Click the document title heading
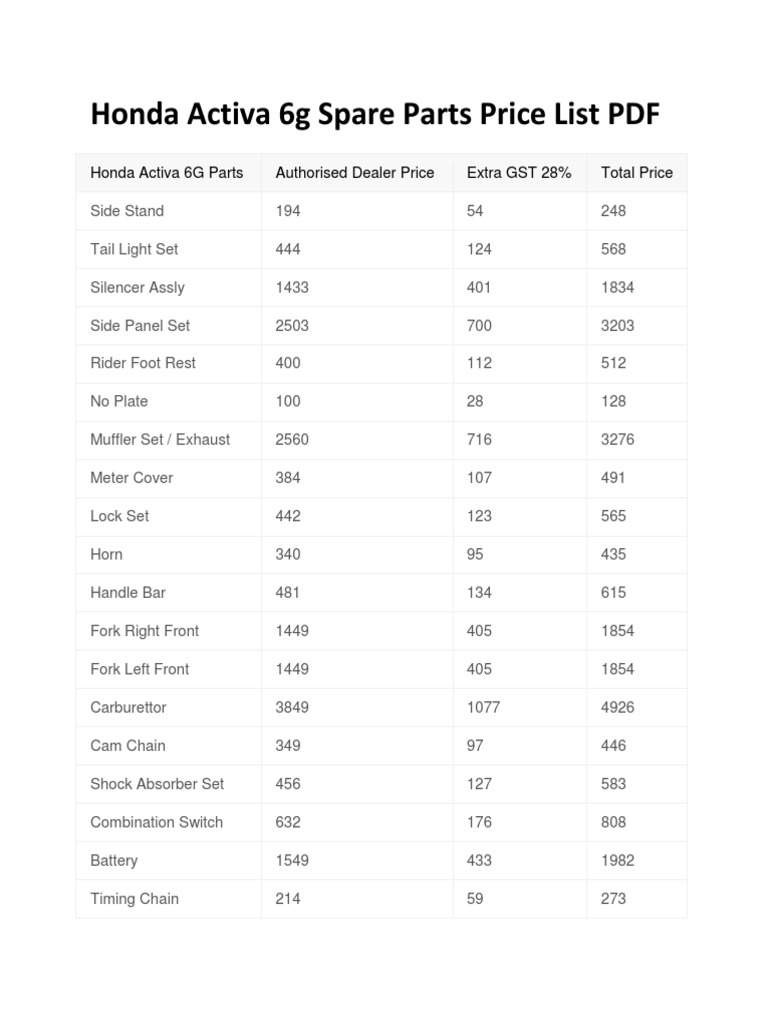The image size is (768, 1024). tap(375, 115)
